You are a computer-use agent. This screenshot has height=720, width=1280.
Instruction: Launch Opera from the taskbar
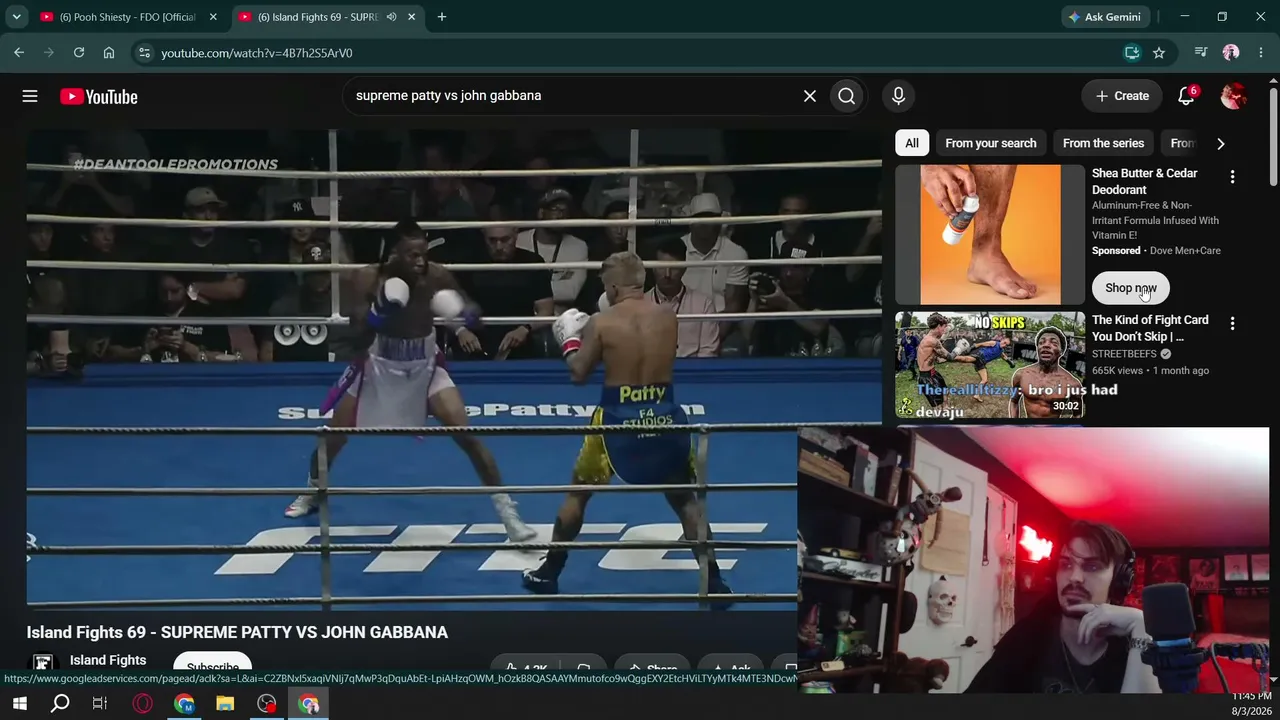click(143, 704)
